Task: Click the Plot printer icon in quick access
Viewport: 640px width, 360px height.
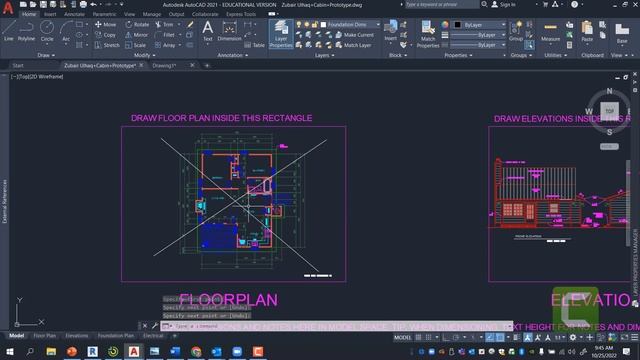Action: 83,4
